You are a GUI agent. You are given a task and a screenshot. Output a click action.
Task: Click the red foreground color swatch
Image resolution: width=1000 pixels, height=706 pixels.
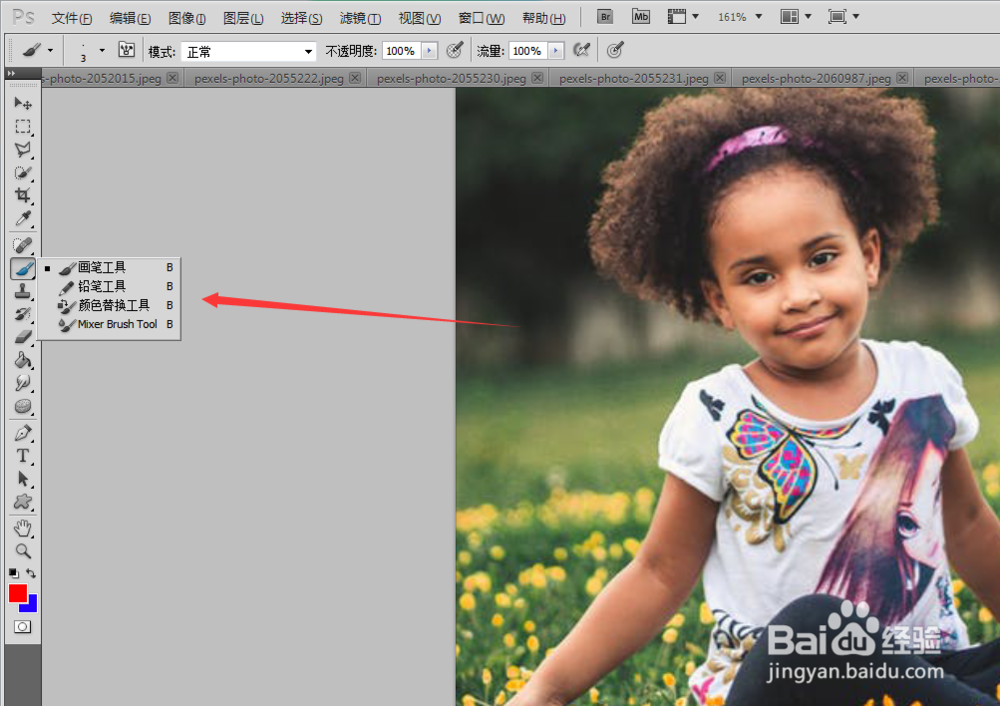click(x=17, y=593)
